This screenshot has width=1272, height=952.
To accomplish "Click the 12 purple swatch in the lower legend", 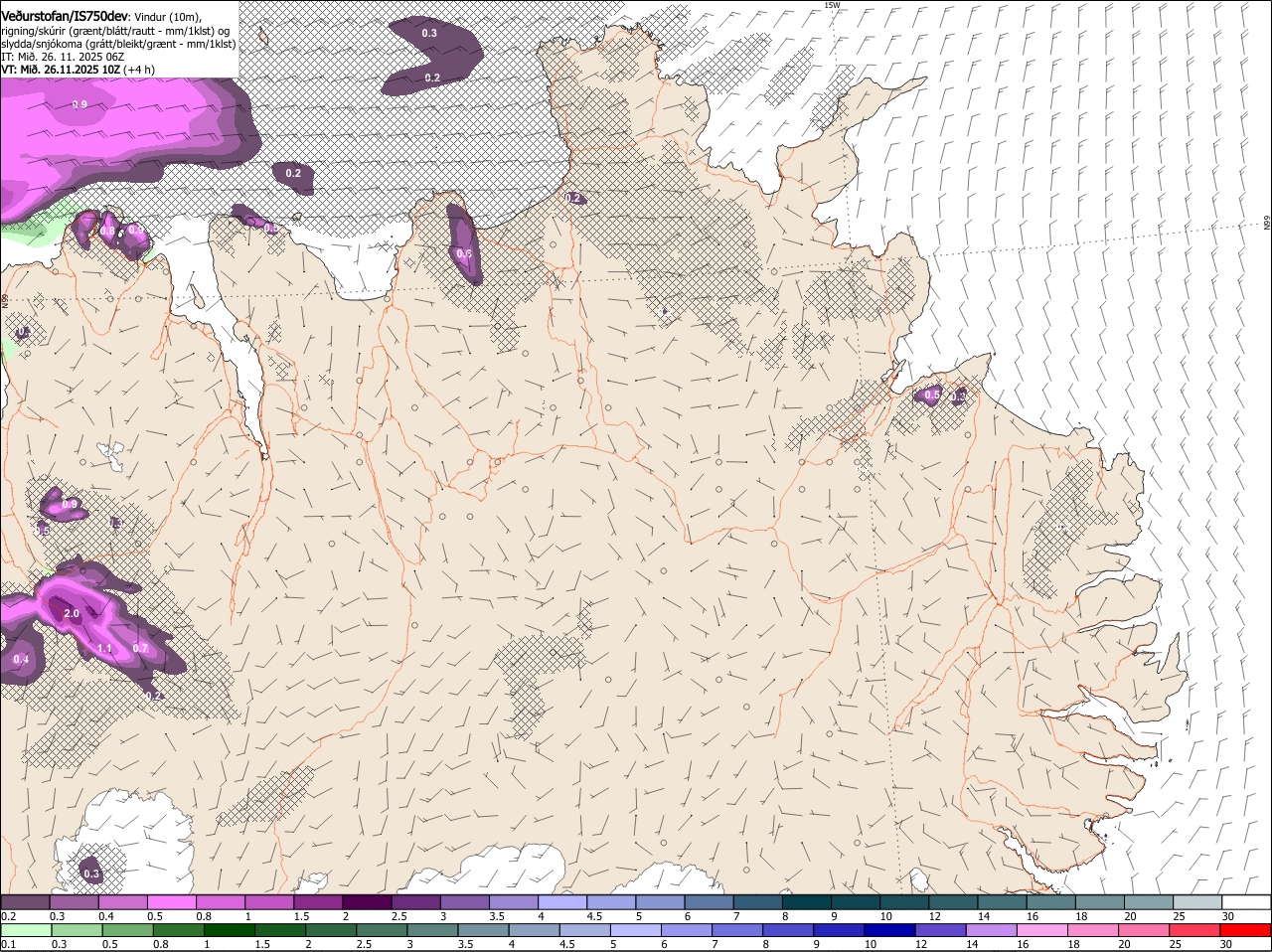I will (x=941, y=930).
